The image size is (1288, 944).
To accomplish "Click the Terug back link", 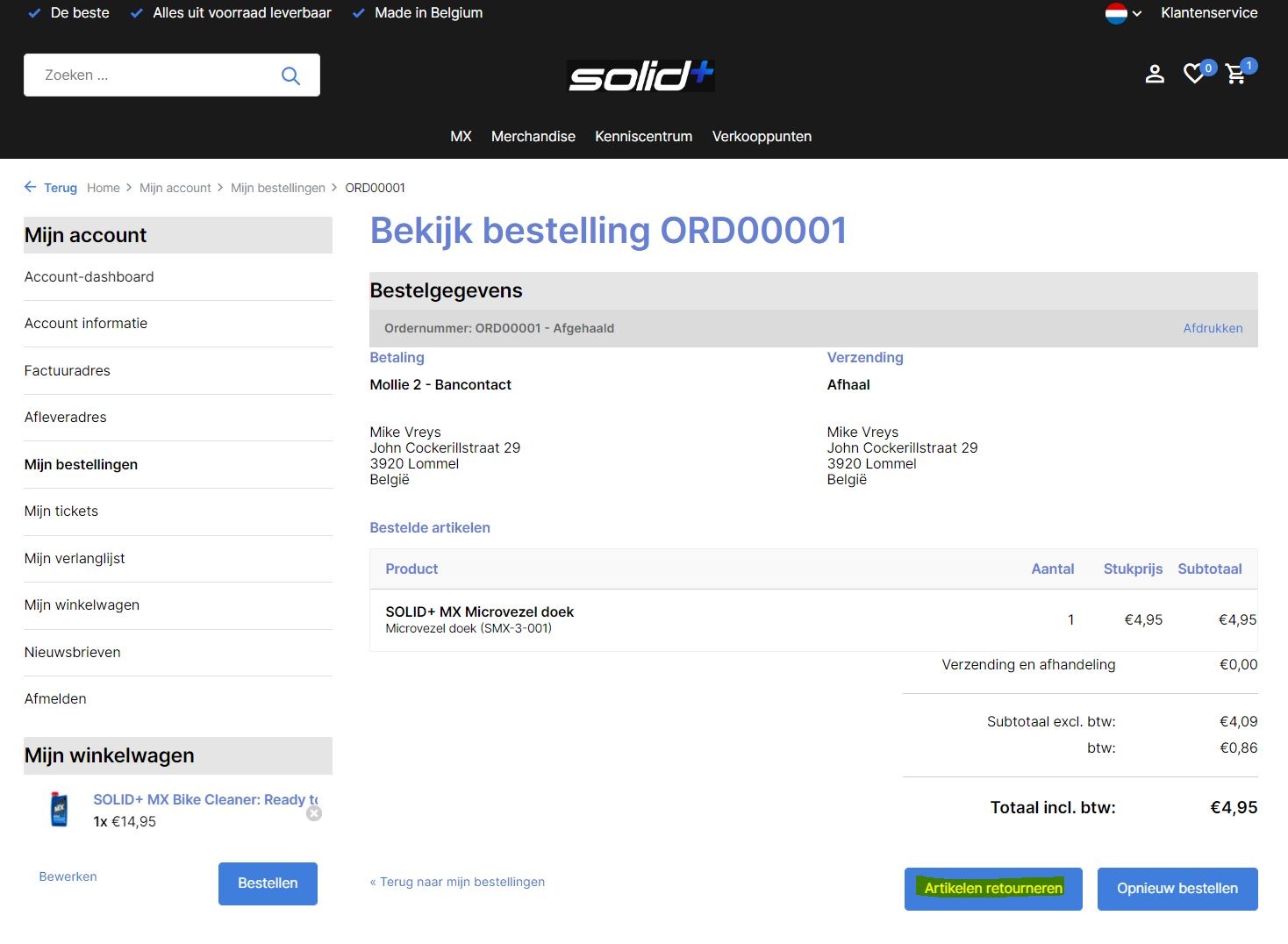I will tap(61, 188).
